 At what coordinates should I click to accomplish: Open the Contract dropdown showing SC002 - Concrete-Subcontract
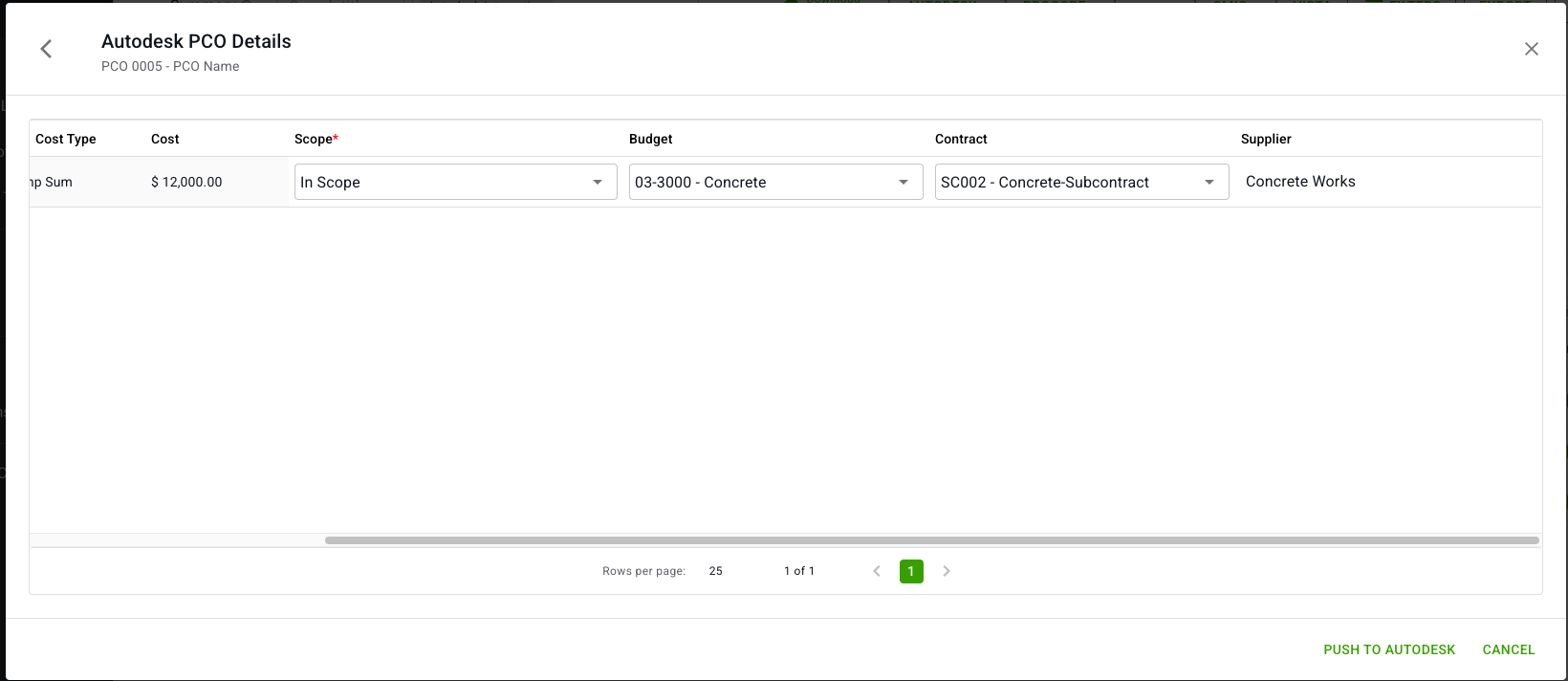tap(1081, 182)
